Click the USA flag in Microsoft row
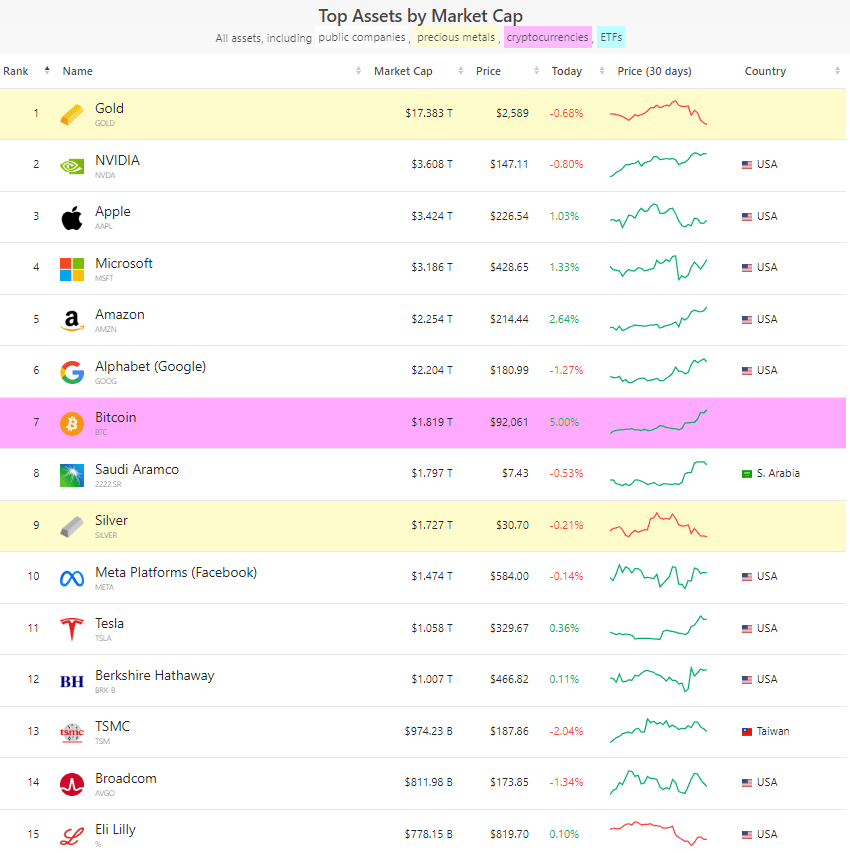850x853 pixels. 747,268
